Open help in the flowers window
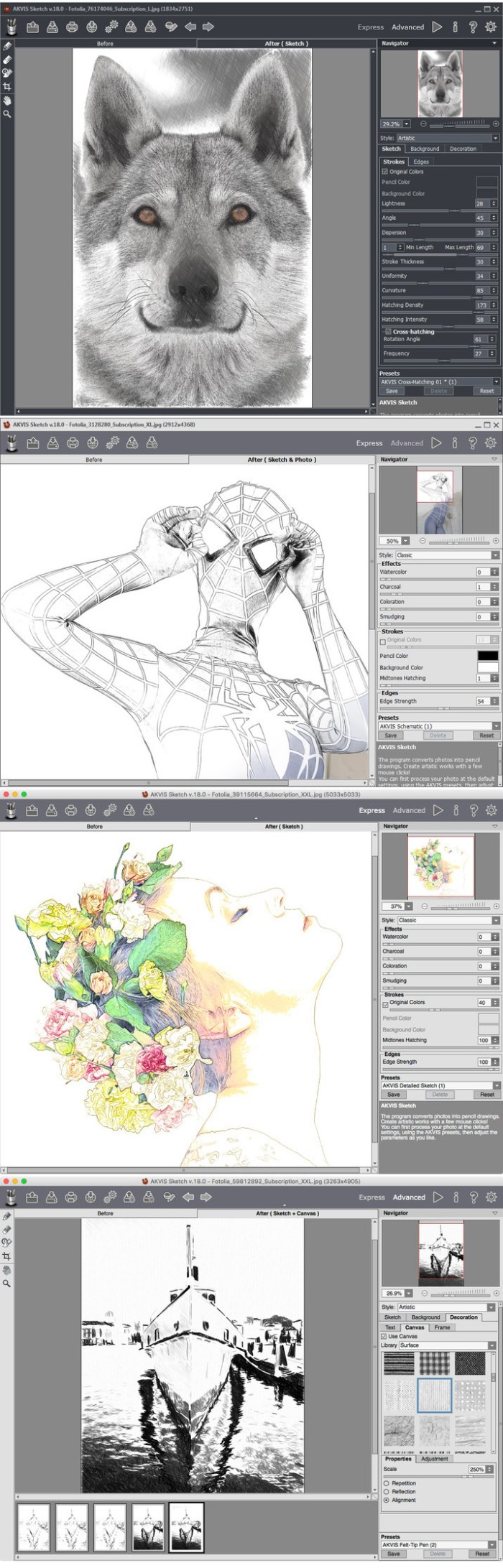Image resolution: width=503 pixels, height=1568 pixels. coord(474,809)
